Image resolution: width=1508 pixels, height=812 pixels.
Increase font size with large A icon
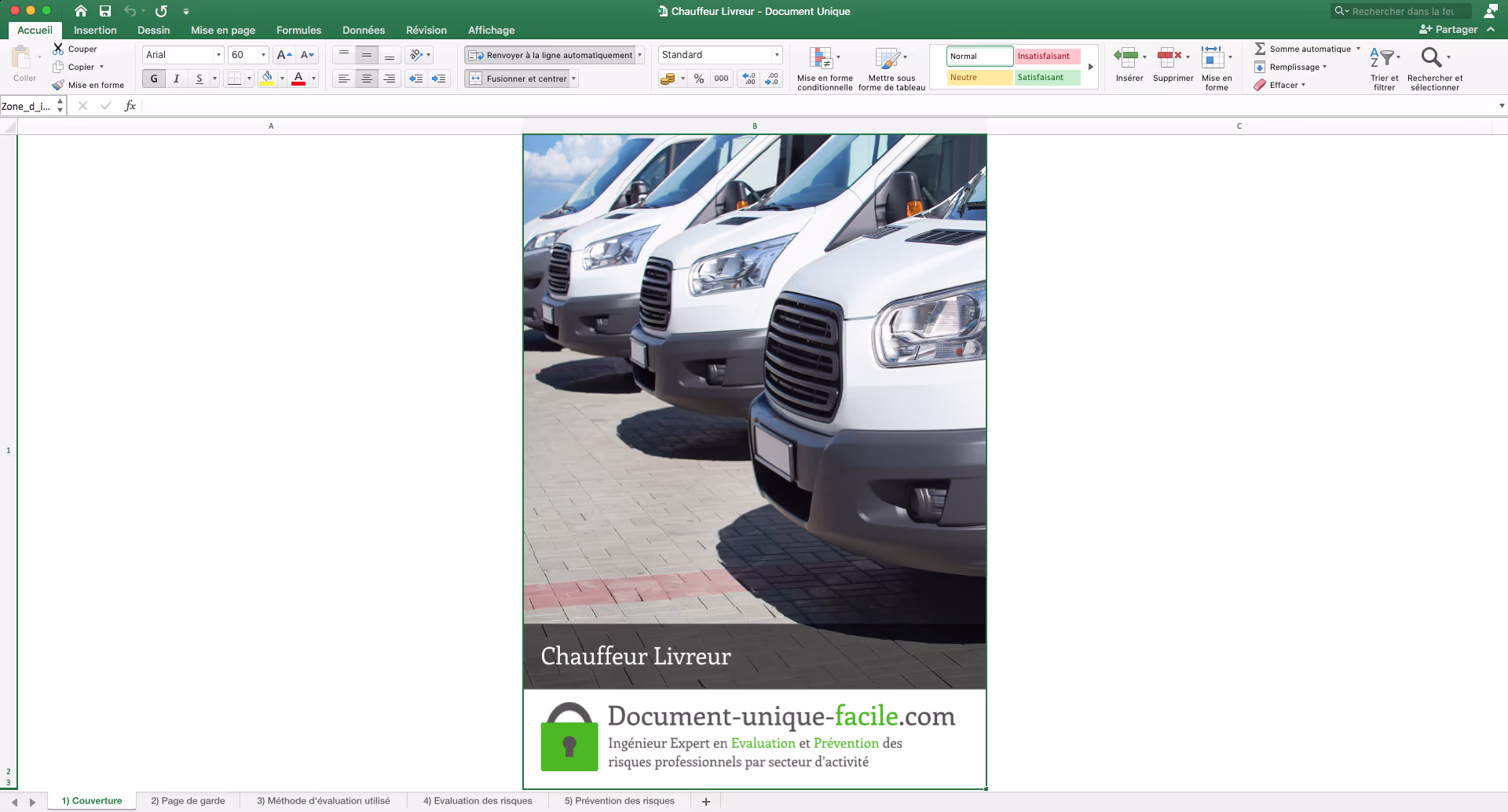(284, 55)
